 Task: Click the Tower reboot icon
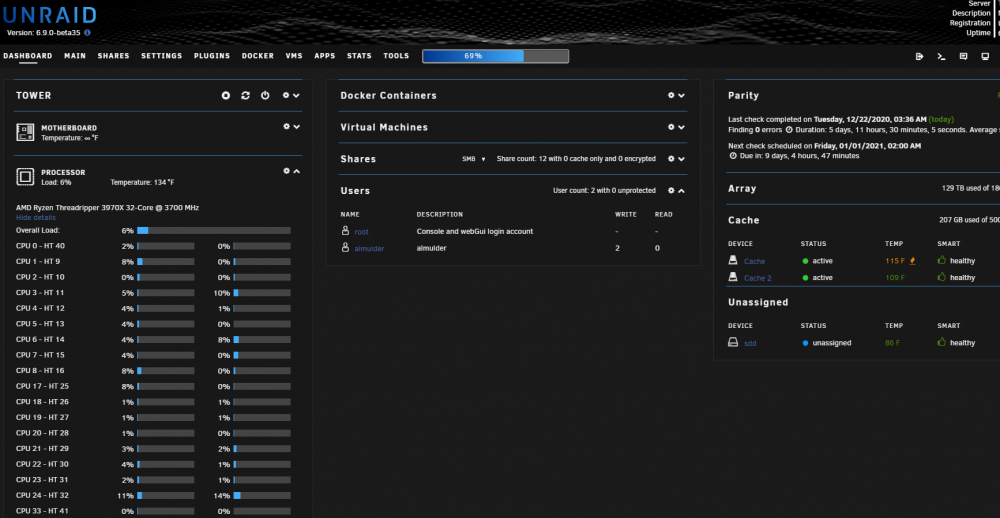tap(246, 96)
